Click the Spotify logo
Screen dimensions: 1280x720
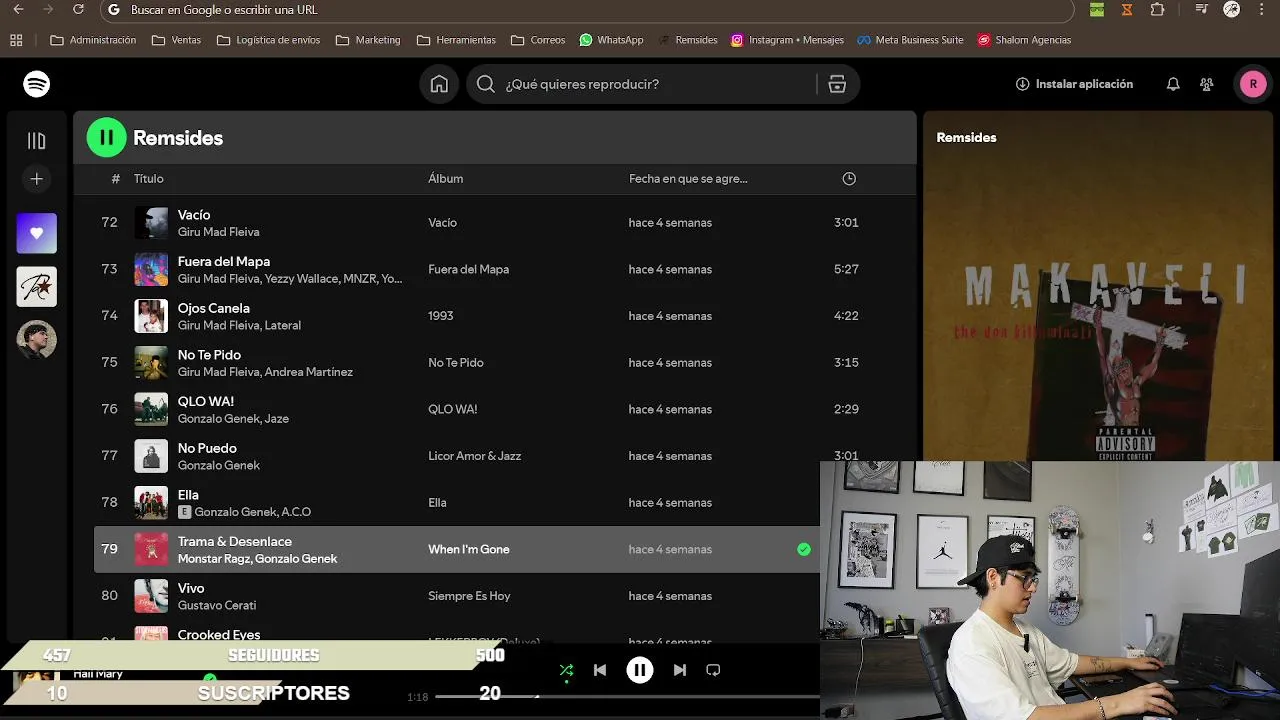pyautogui.click(x=37, y=84)
